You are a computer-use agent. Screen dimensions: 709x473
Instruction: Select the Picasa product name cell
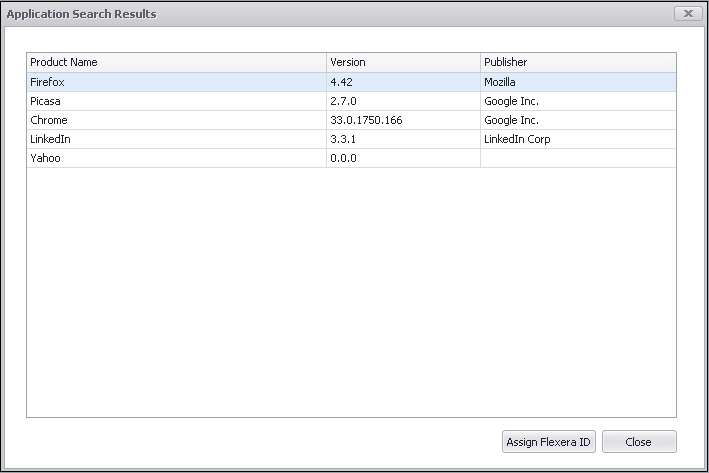[x=47, y=101]
